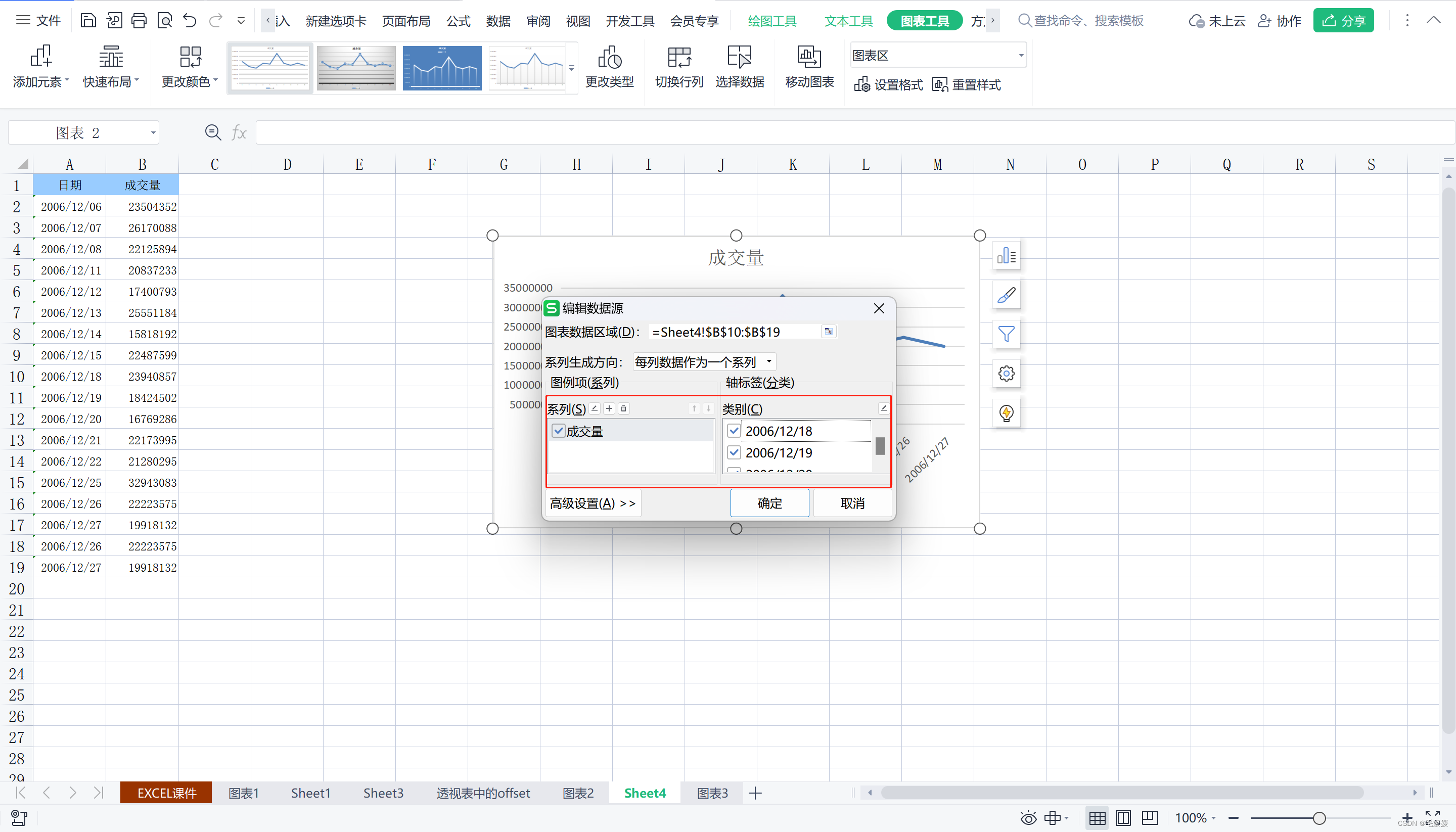Open Print Preview icon
The width and height of the screenshot is (1456, 832).
coord(165,21)
